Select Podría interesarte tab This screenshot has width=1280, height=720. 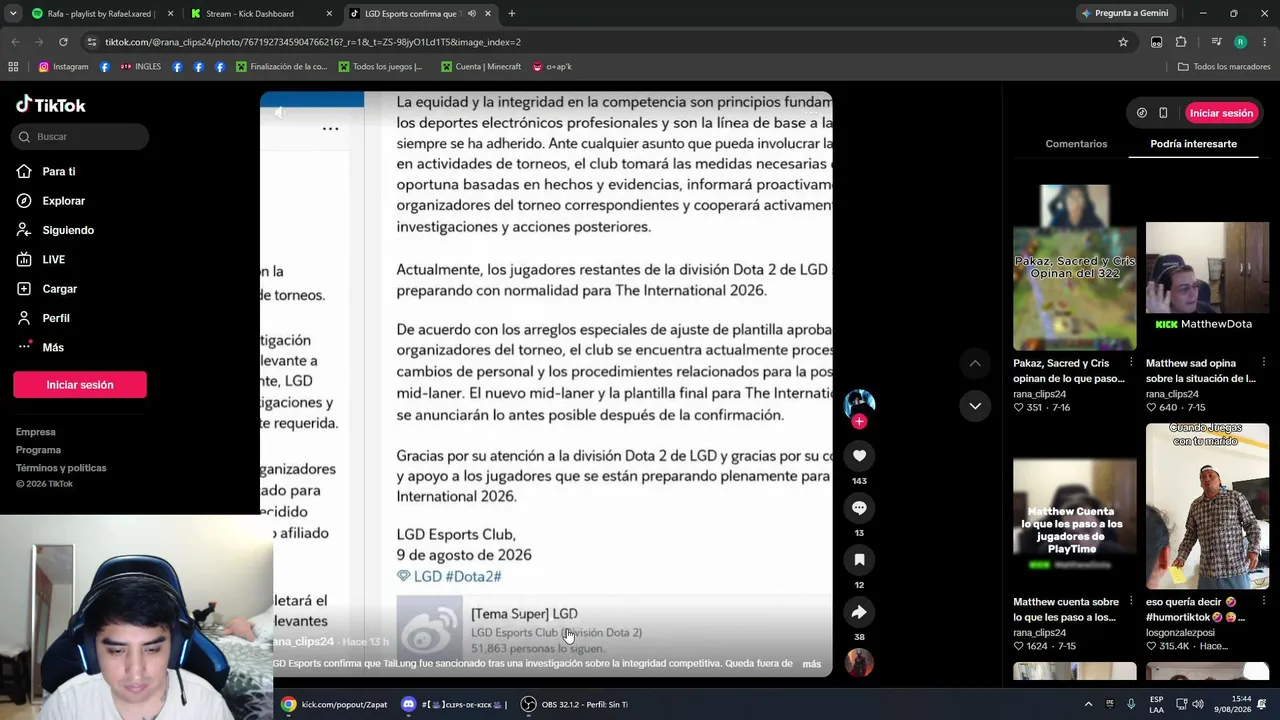tap(1193, 144)
